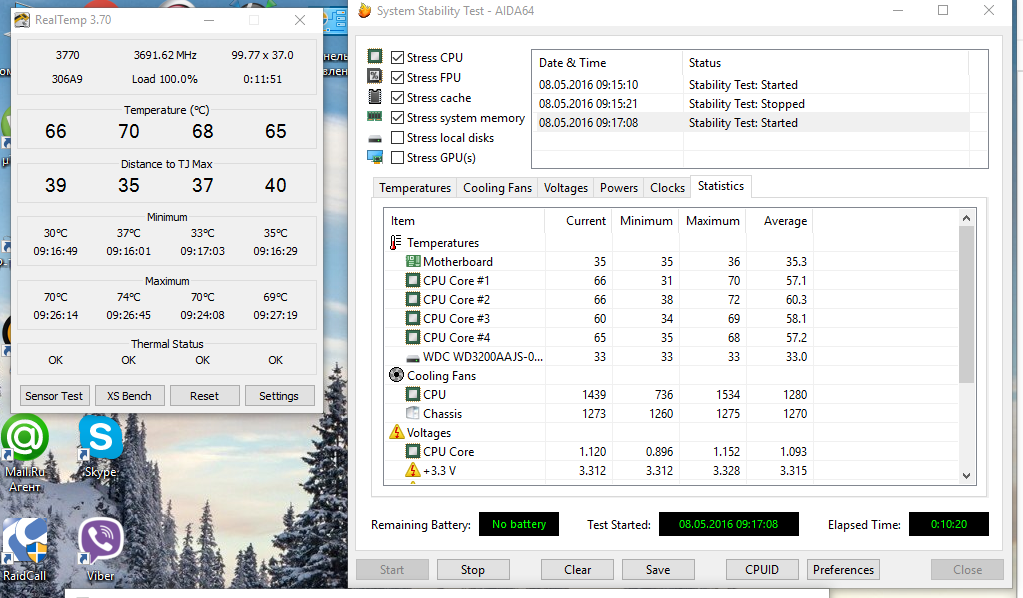Switch to the Clocks tab
The height and width of the screenshot is (598, 1023).
(667, 188)
